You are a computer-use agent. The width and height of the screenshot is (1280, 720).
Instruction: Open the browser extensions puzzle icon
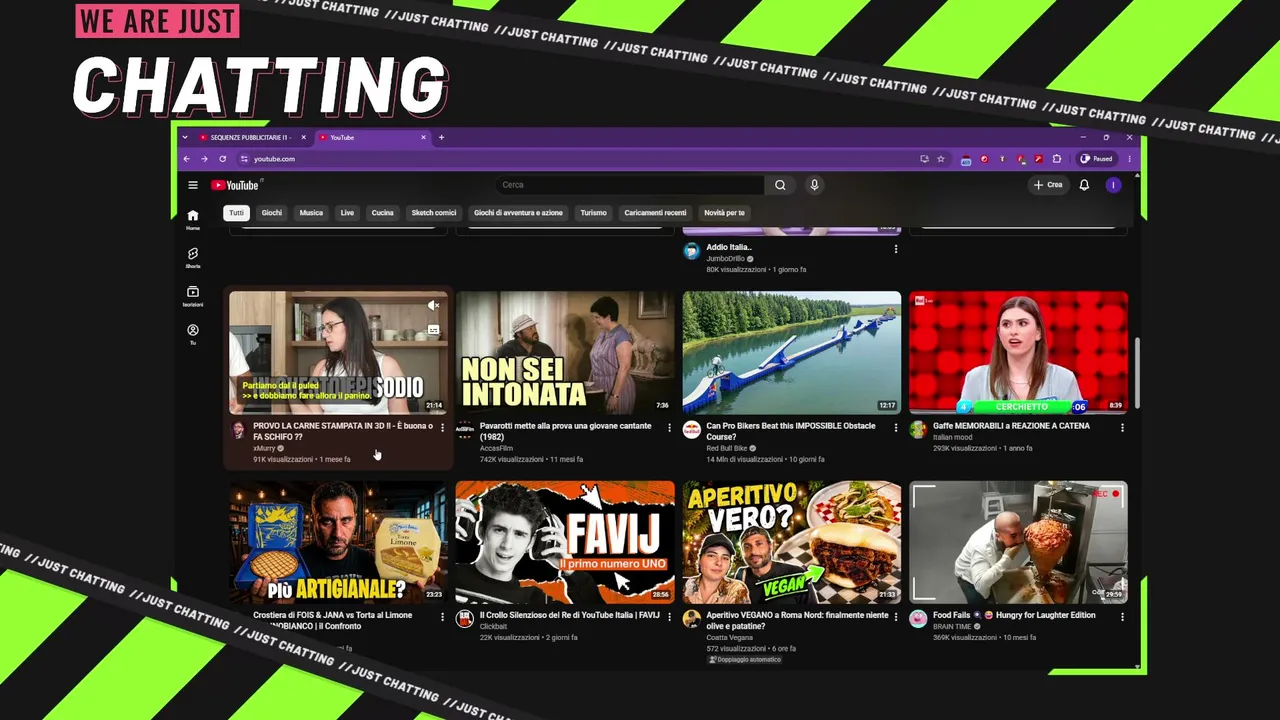click(x=1057, y=159)
